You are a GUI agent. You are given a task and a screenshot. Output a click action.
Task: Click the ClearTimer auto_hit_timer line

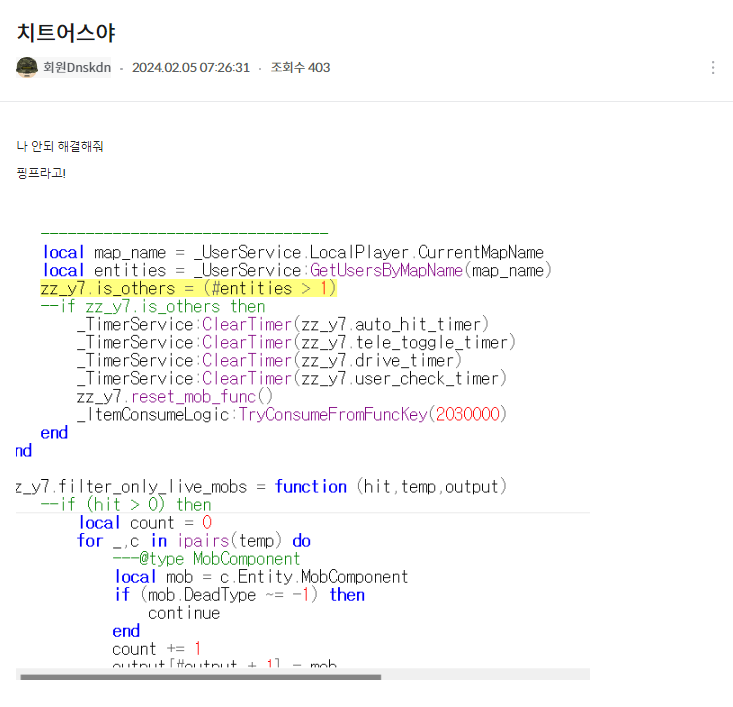[x=283, y=324]
